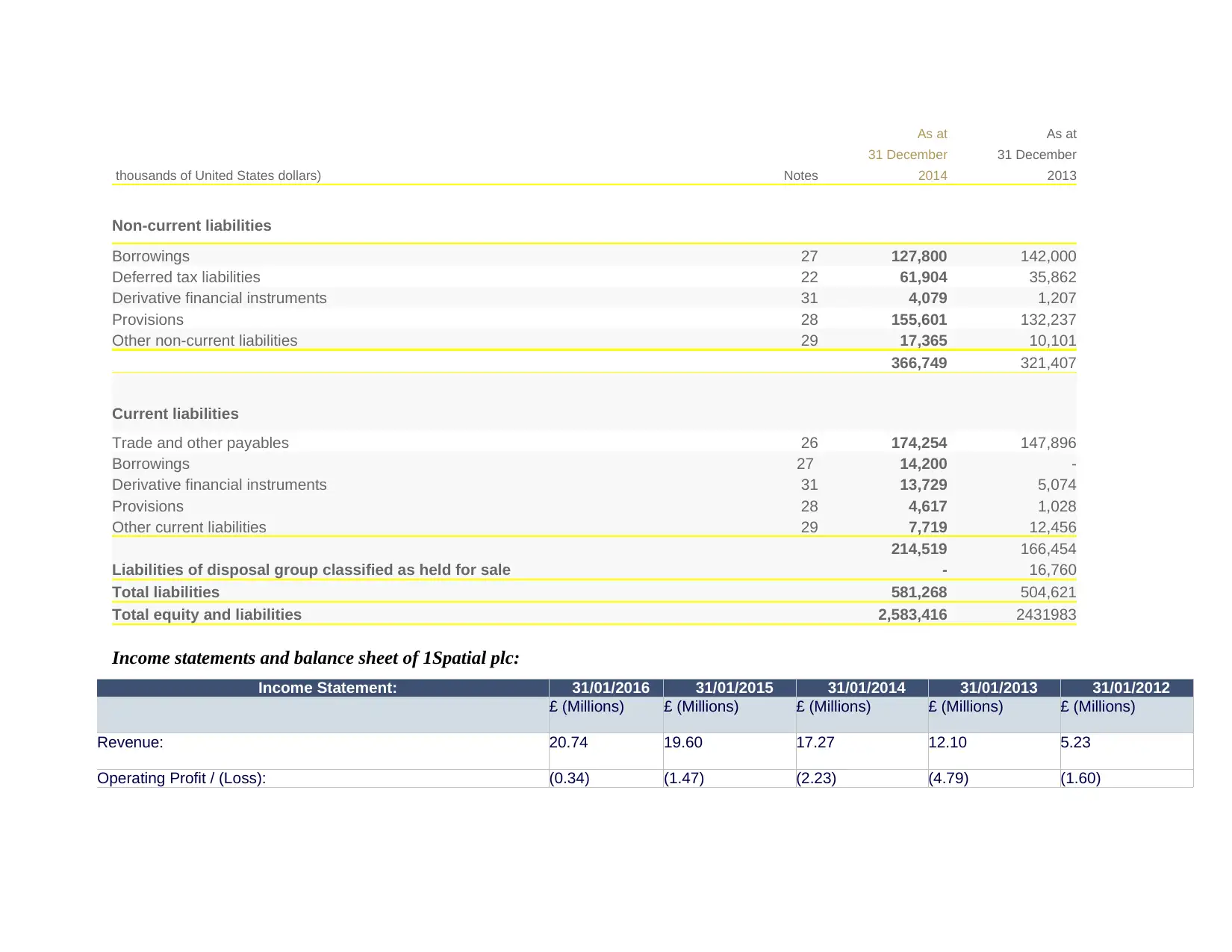The height and width of the screenshot is (952, 1232).
Task: Select the non-current Provisions value 155,601
Action: coord(918,320)
